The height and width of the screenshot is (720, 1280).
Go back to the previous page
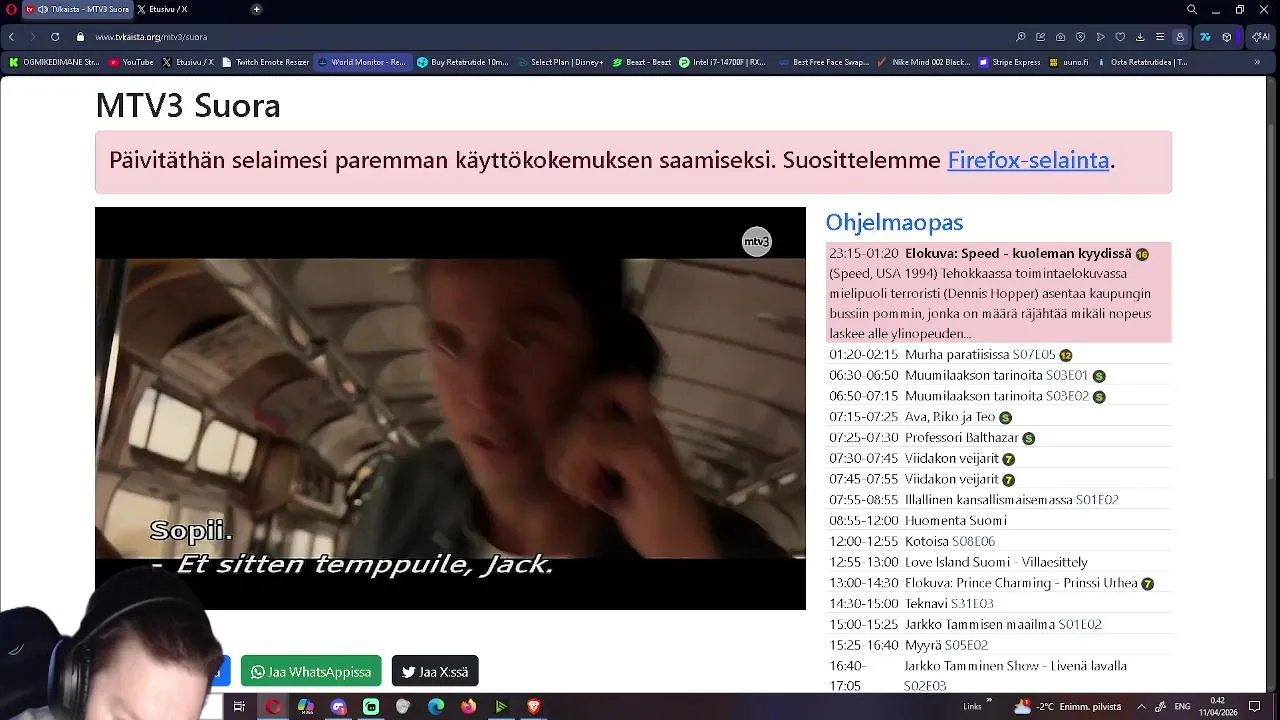pyautogui.click(x=11, y=37)
